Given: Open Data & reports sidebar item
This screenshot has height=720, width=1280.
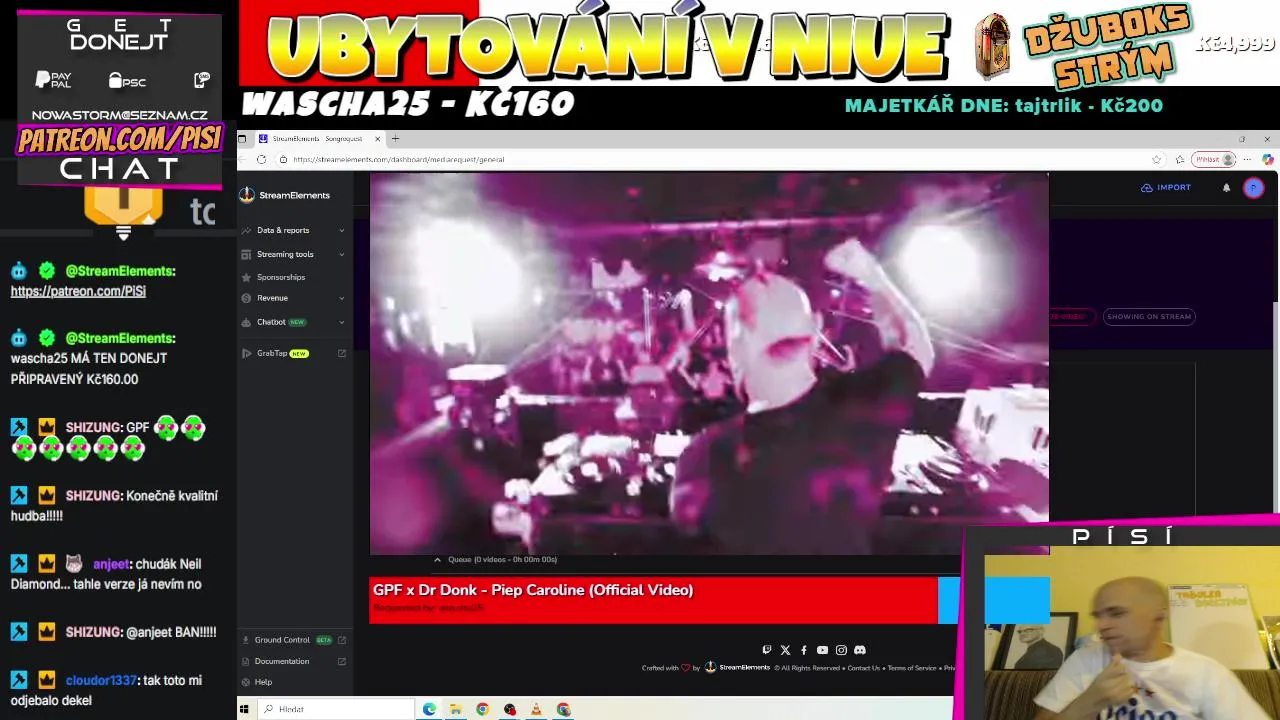Looking at the screenshot, I should coord(283,230).
